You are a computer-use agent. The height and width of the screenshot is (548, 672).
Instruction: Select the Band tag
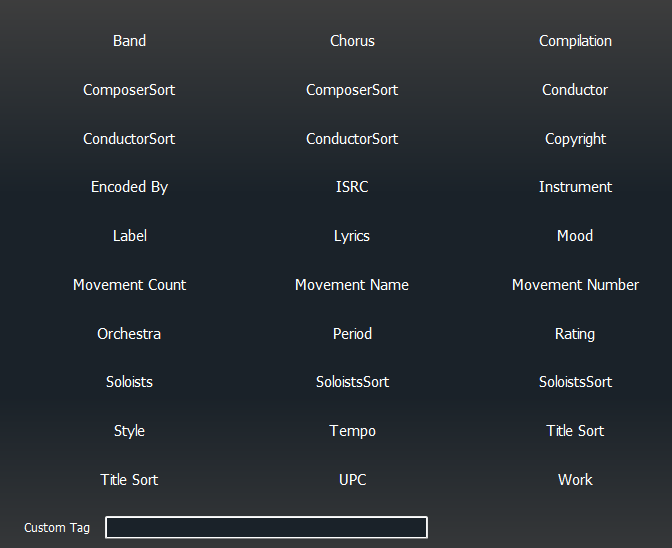click(129, 41)
